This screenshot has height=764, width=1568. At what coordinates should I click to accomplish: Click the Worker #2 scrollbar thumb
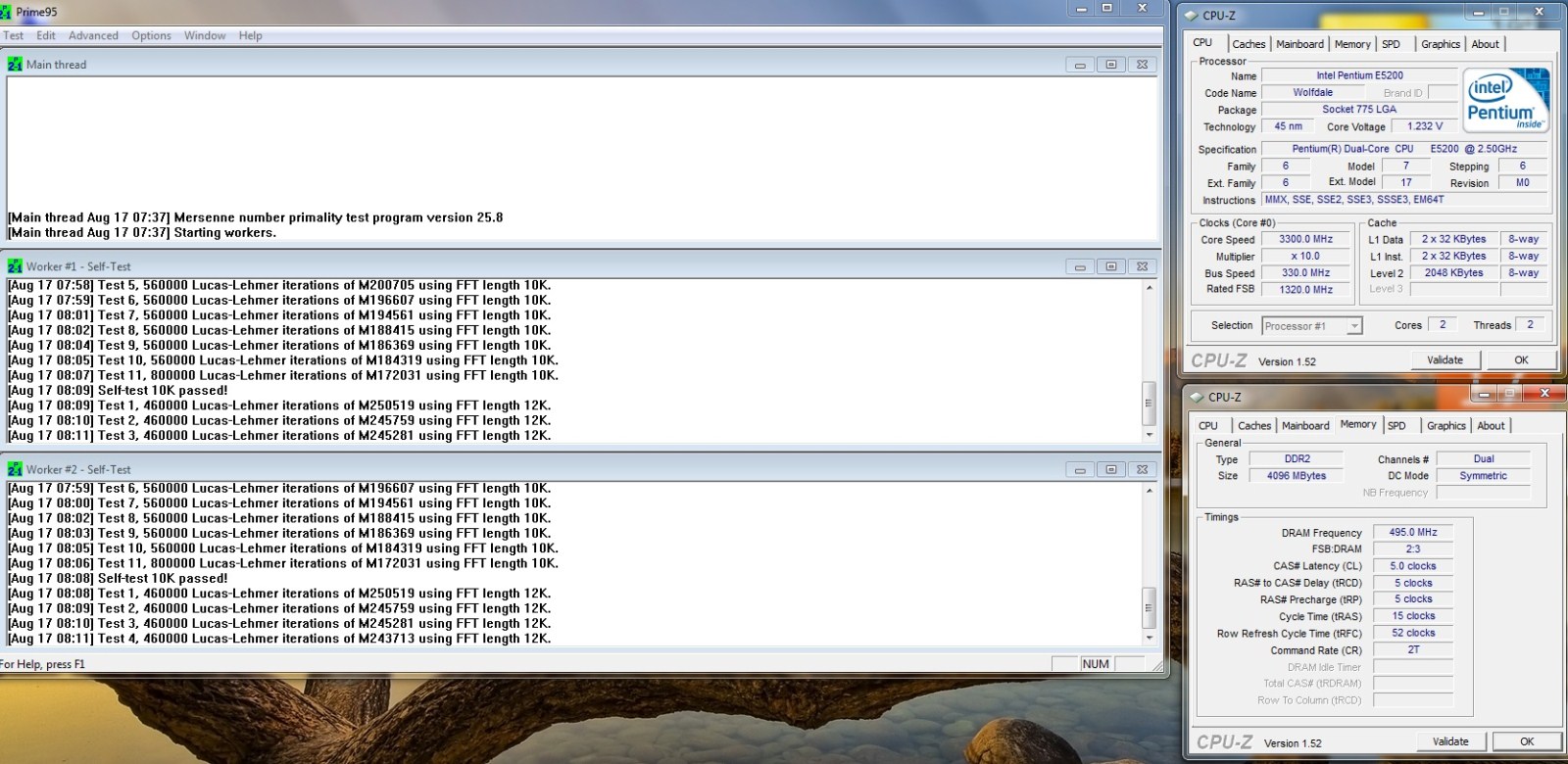pos(1149,607)
